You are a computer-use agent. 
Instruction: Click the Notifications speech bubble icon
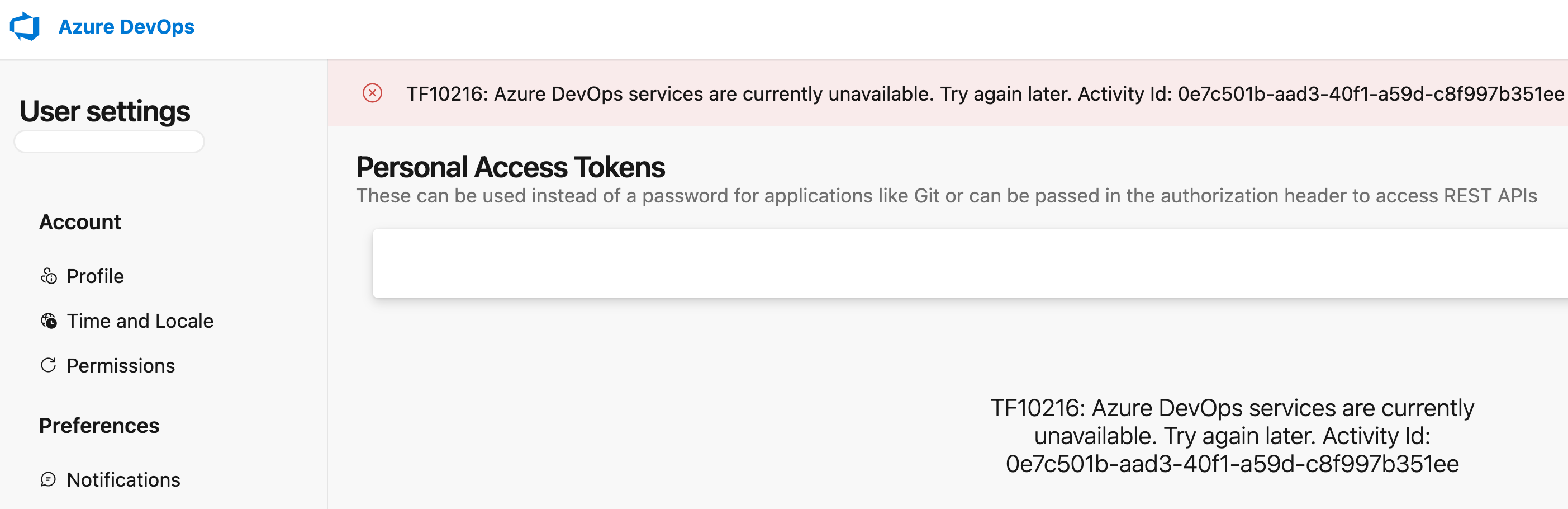[49, 479]
